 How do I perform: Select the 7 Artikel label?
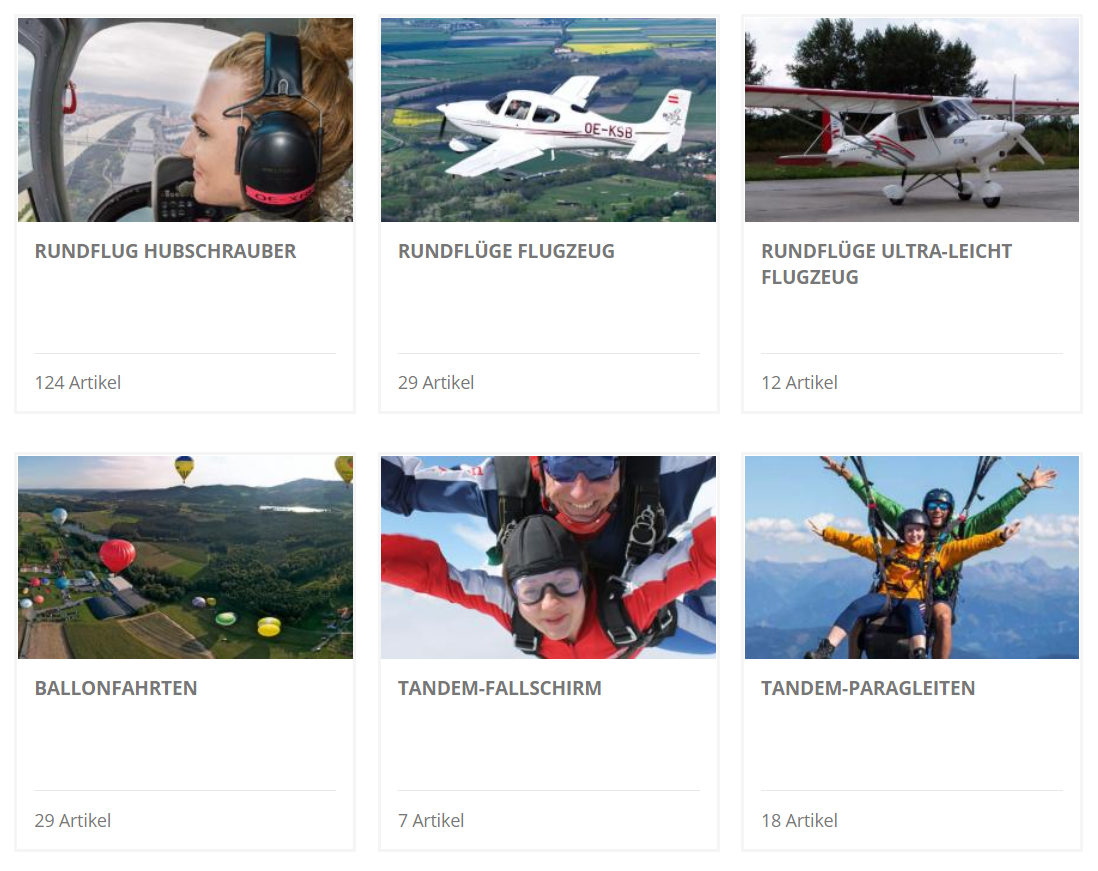[x=431, y=820]
